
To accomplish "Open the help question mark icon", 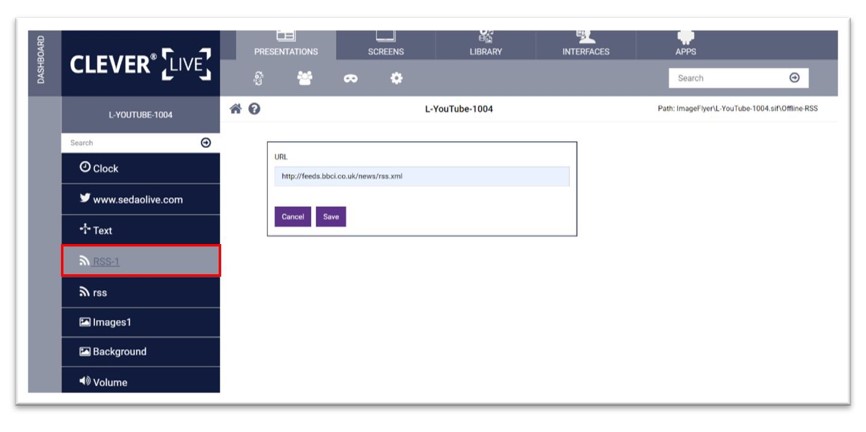I will tap(254, 109).
